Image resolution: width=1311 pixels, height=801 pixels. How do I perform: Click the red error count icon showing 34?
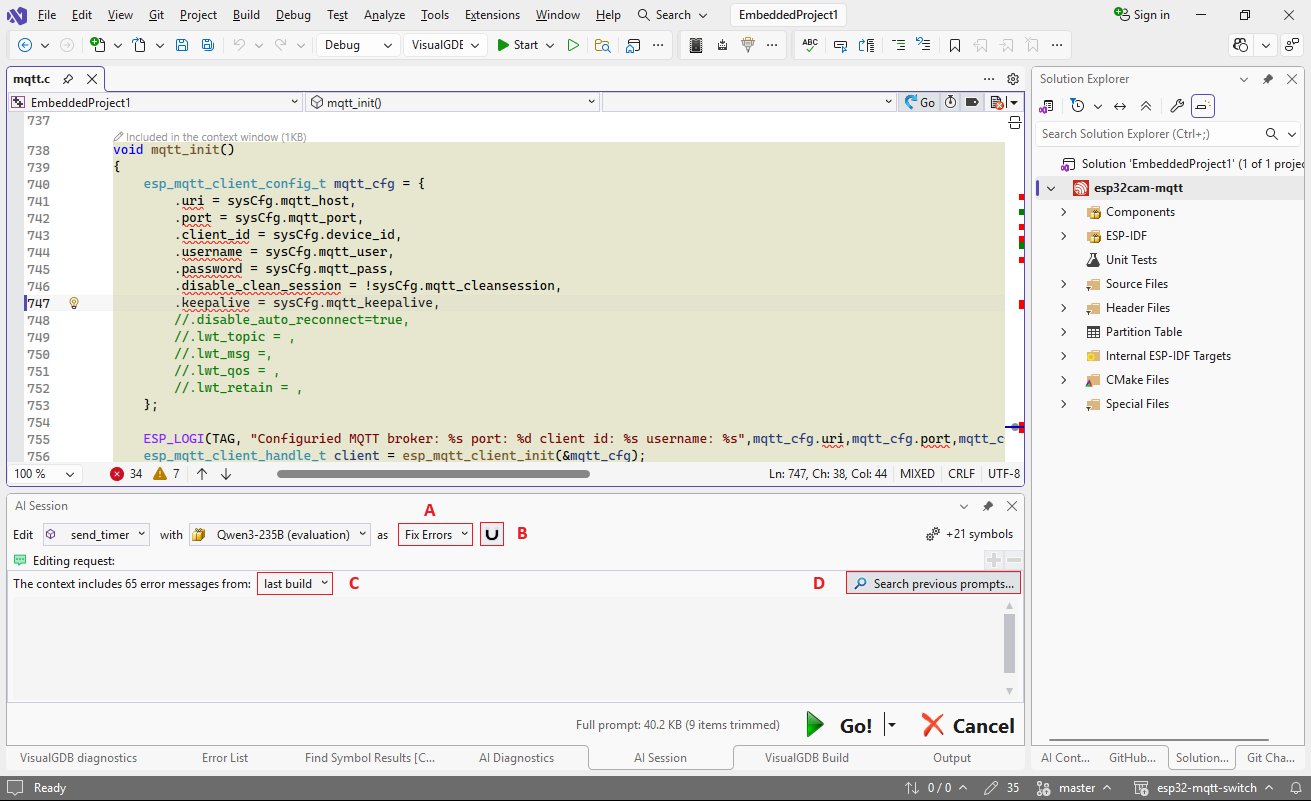pyautogui.click(x=117, y=474)
